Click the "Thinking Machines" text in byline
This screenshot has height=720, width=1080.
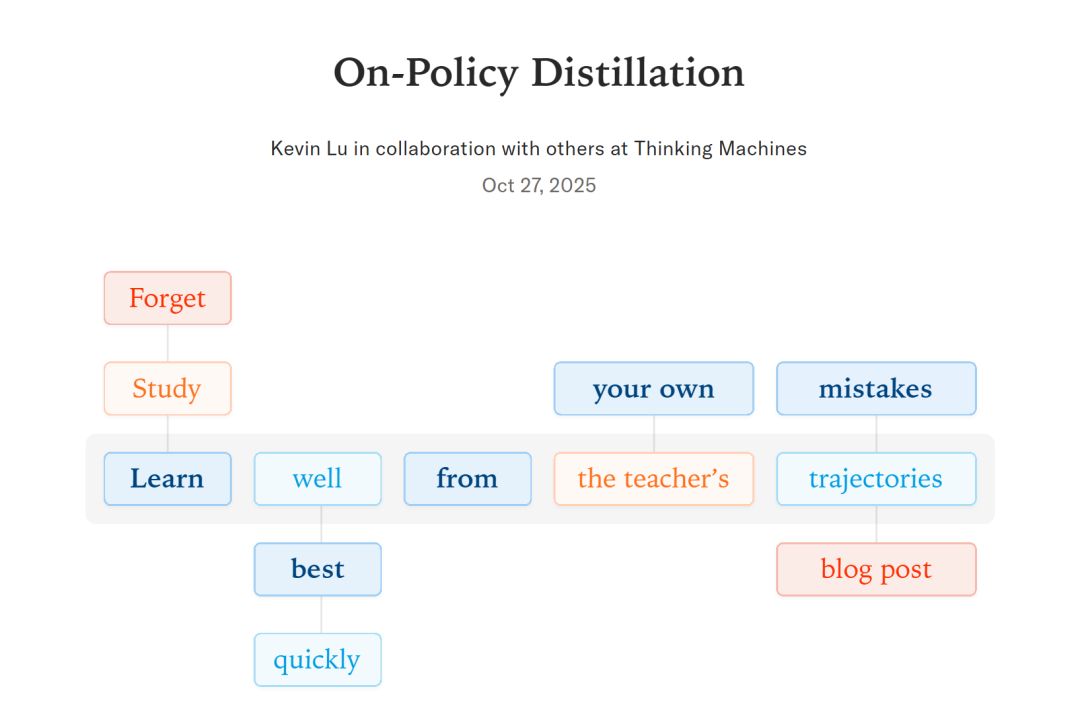[720, 149]
